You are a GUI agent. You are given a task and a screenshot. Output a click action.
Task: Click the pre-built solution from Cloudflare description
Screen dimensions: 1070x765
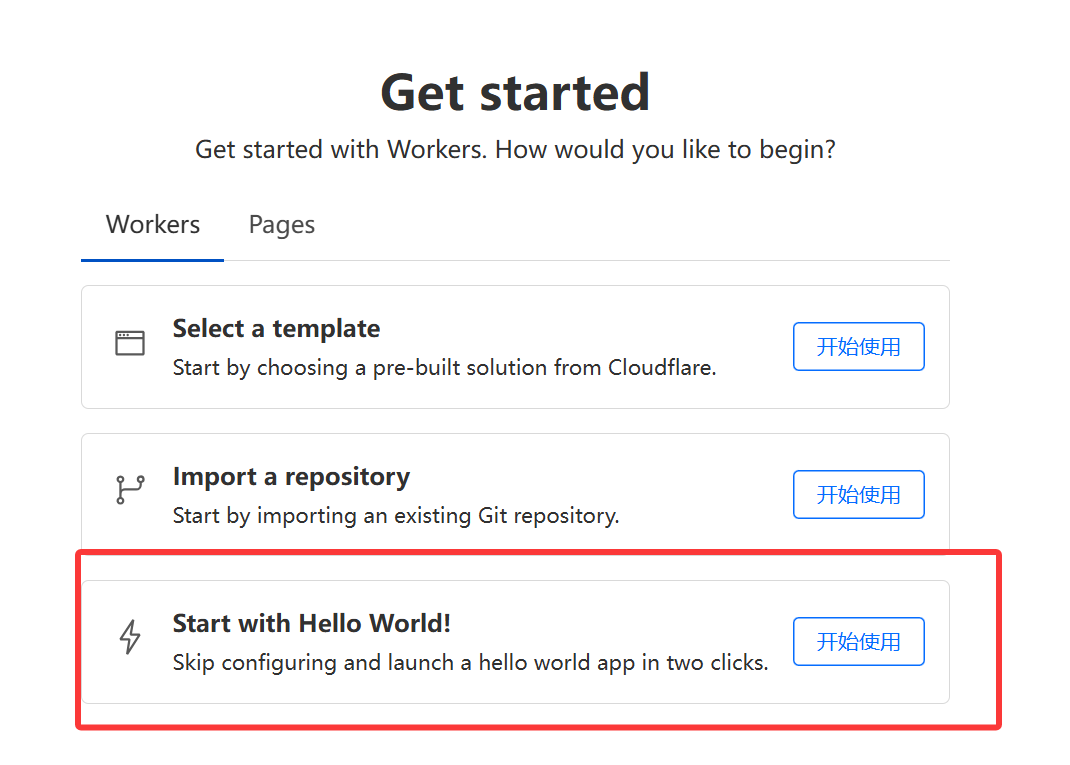pos(444,368)
